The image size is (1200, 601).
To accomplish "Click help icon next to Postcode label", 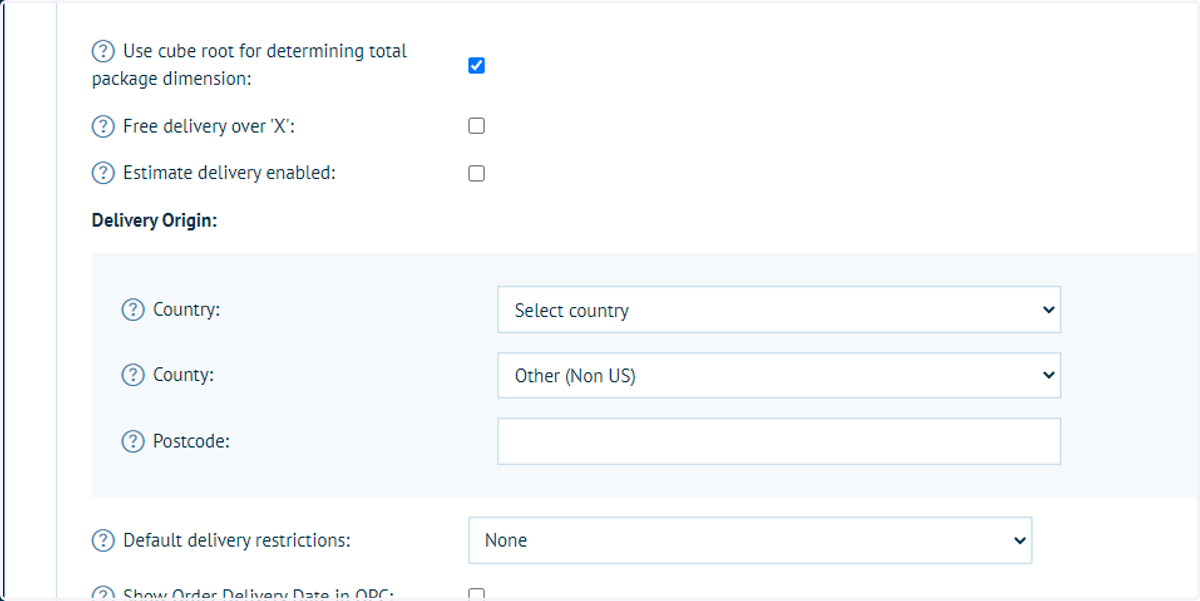I will coord(133,441).
